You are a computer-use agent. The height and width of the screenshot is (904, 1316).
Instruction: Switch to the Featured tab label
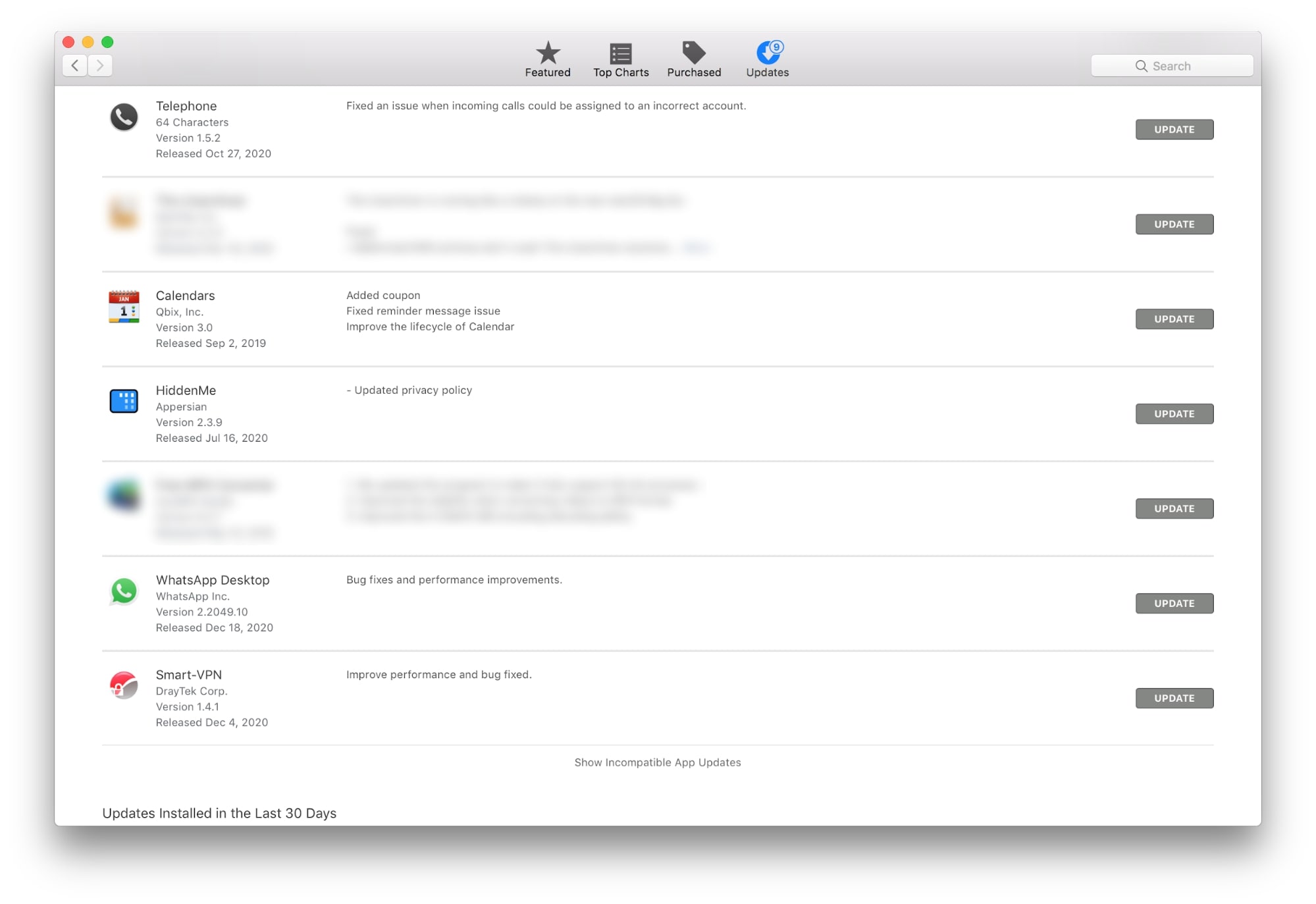coord(548,72)
